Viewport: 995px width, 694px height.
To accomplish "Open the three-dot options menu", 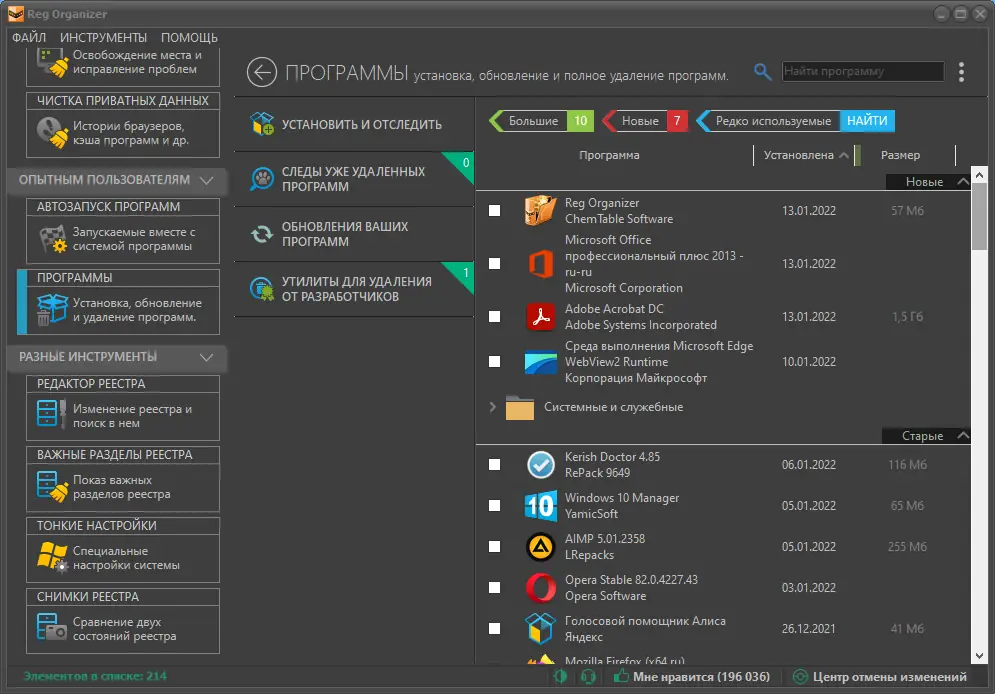I will (x=961, y=72).
